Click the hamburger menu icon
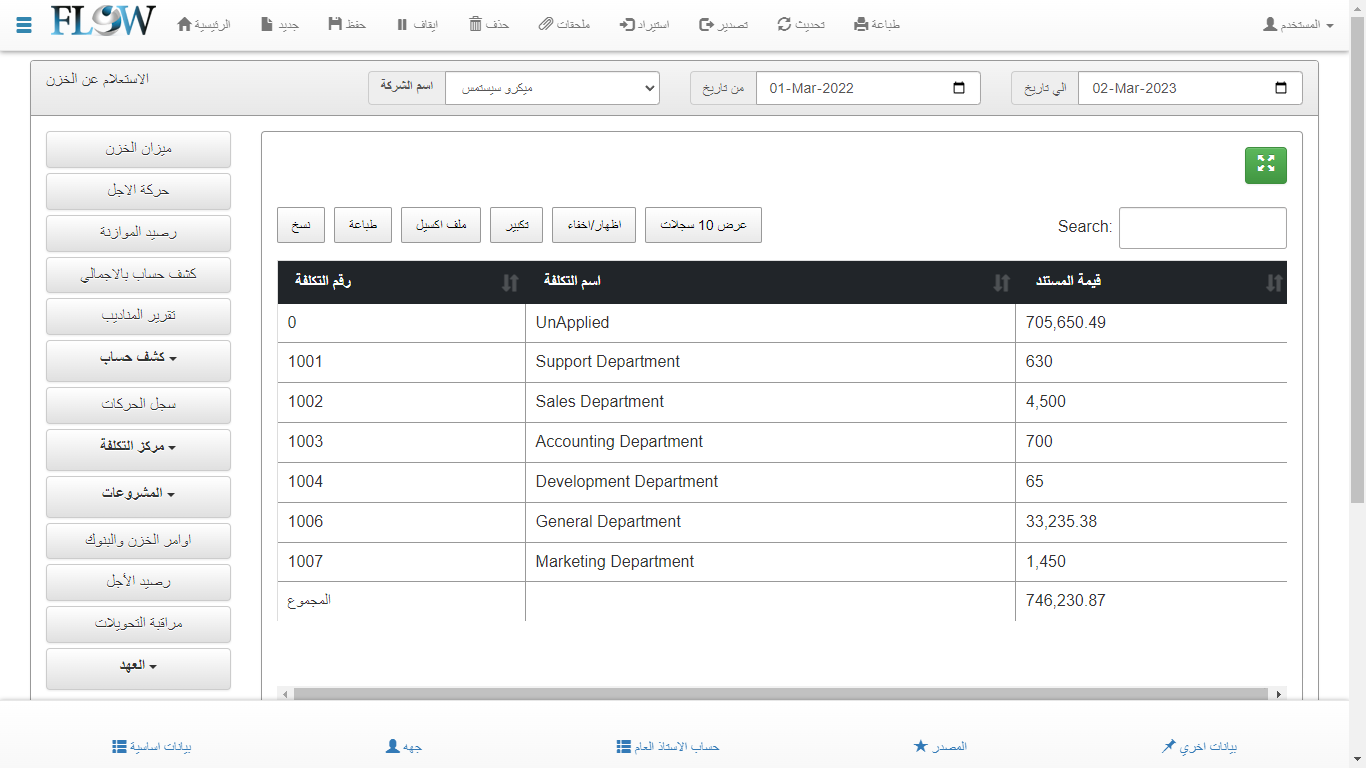Viewport: 1366px width, 768px height. (x=25, y=25)
